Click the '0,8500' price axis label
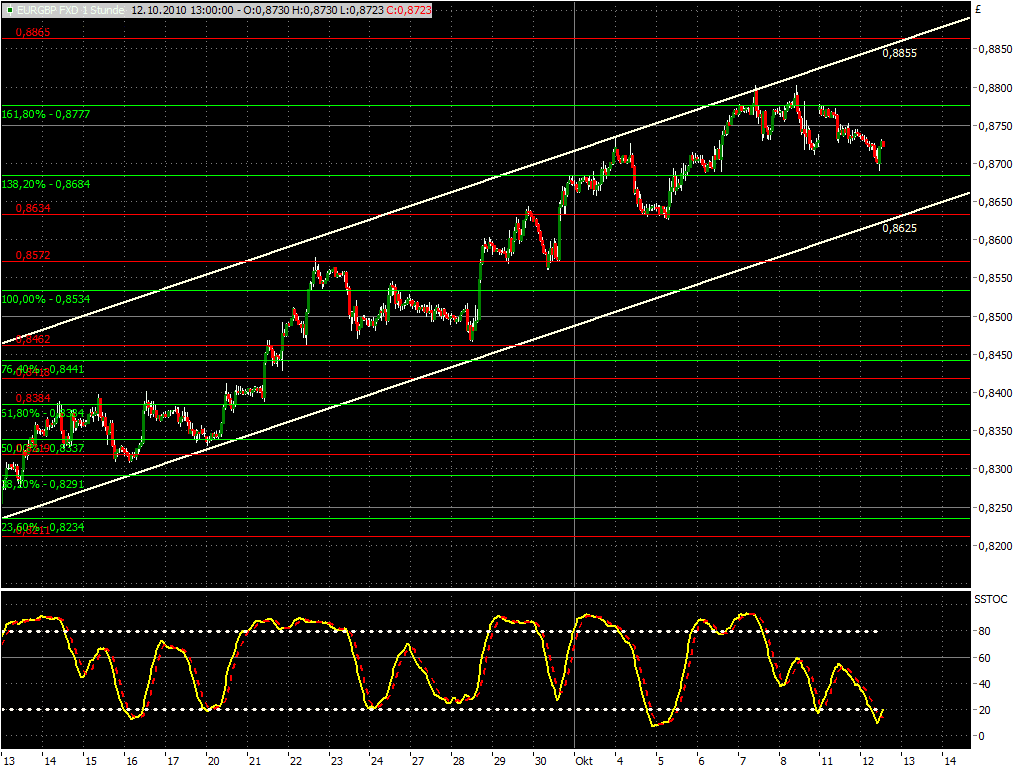This screenshot has height=768, width=1024. coord(995,317)
